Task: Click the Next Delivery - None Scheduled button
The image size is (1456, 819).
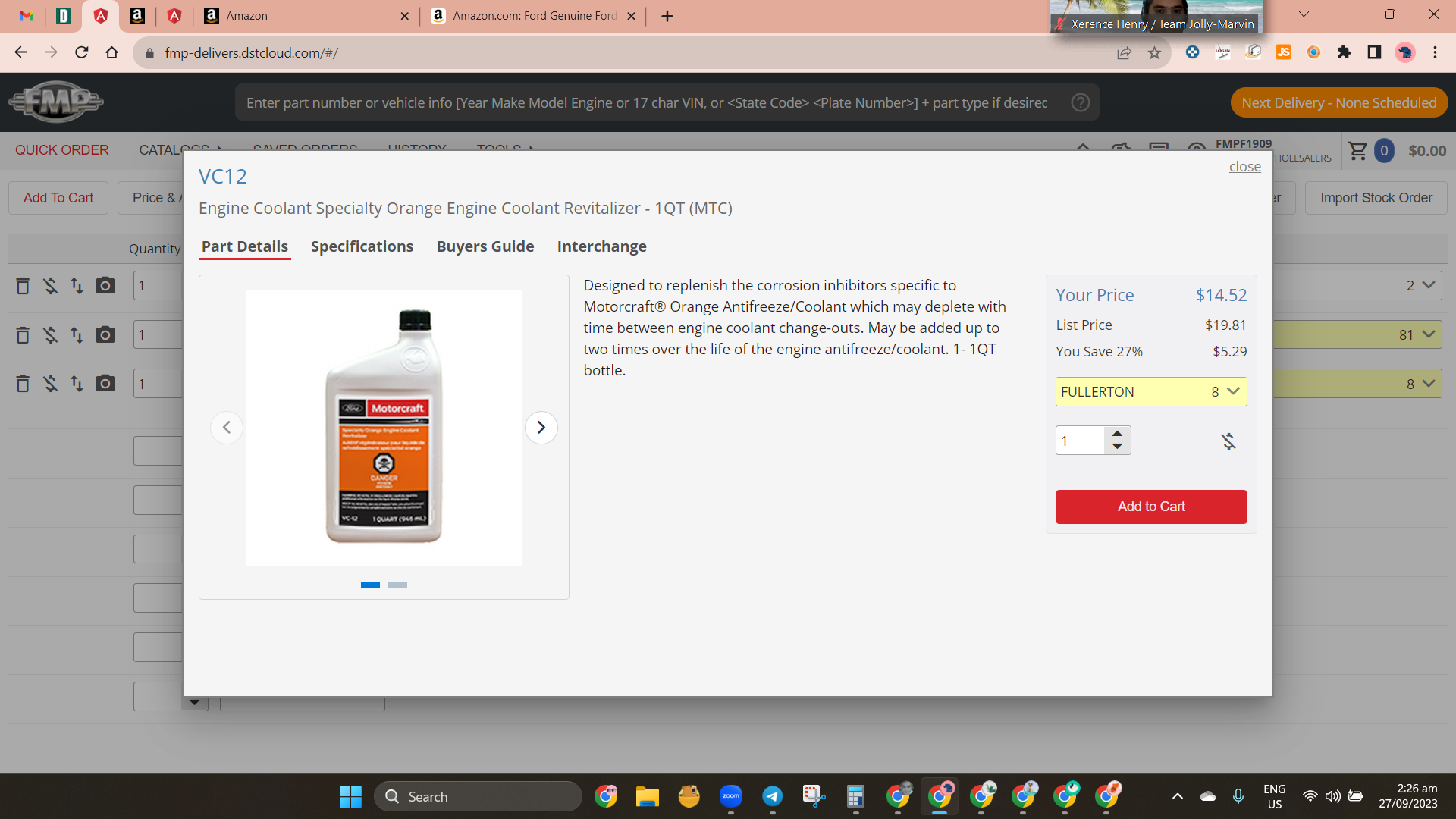Action: [1339, 102]
